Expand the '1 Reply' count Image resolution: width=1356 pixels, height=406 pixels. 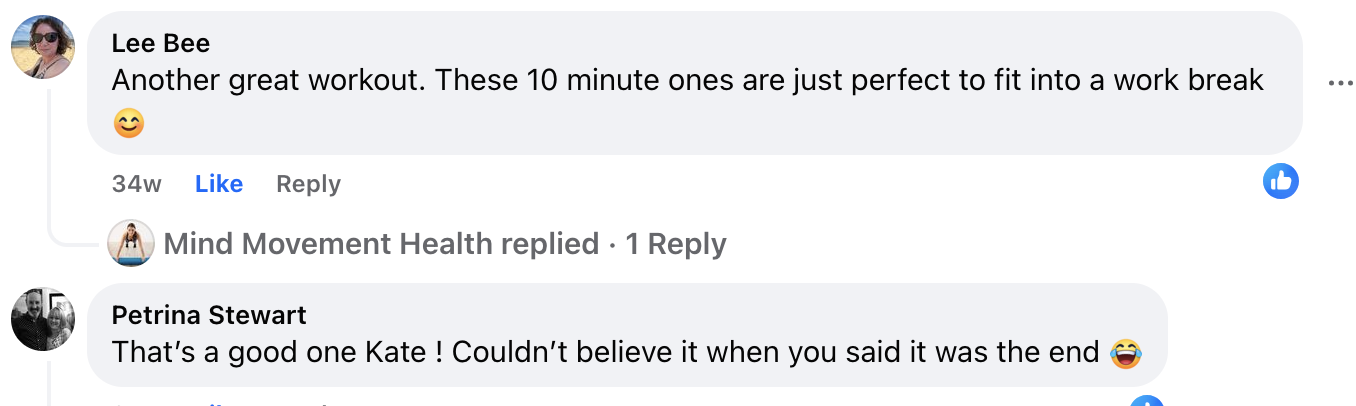tap(676, 243)
